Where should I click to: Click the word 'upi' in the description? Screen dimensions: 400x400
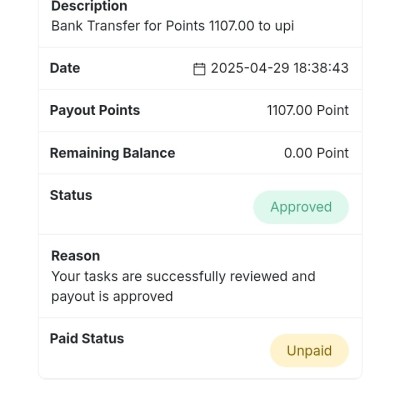[x=284, y=27]
